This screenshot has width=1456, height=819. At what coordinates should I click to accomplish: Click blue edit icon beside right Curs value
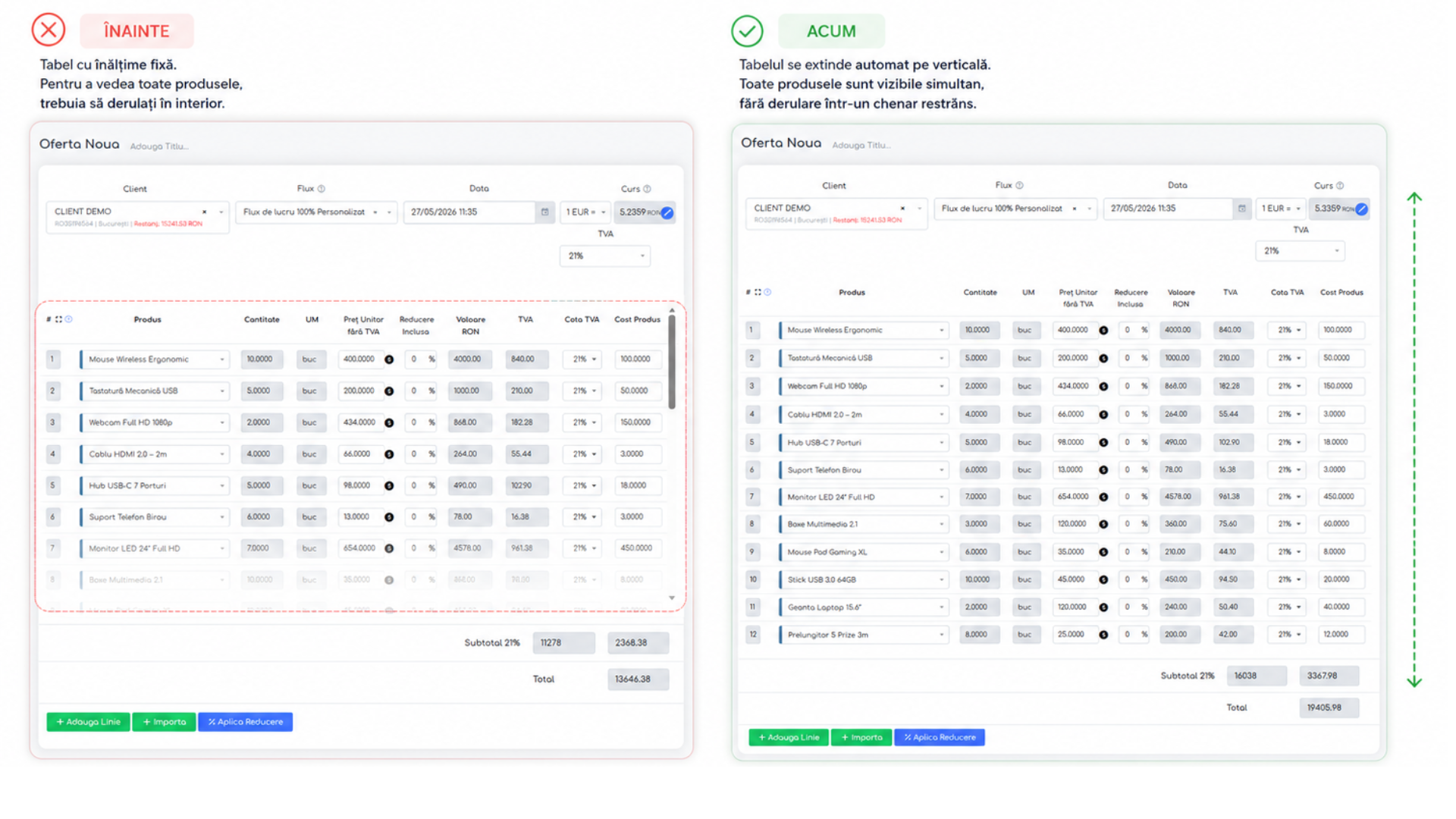[x=1362, y=209]
